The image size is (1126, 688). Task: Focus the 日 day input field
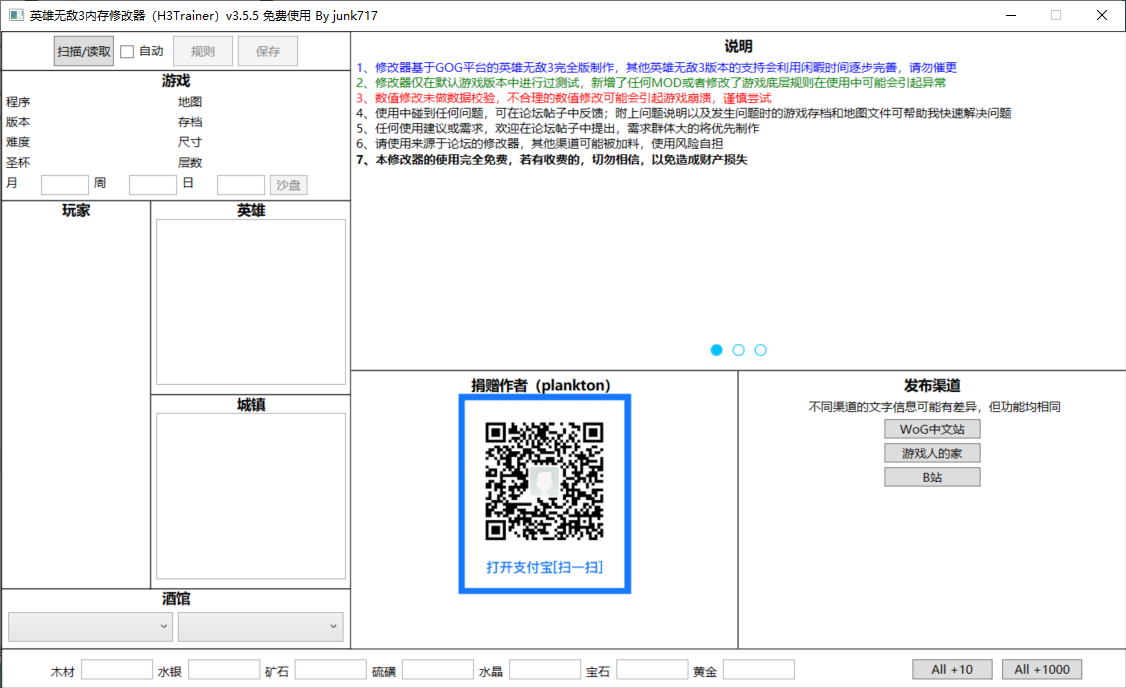(241, 185)
